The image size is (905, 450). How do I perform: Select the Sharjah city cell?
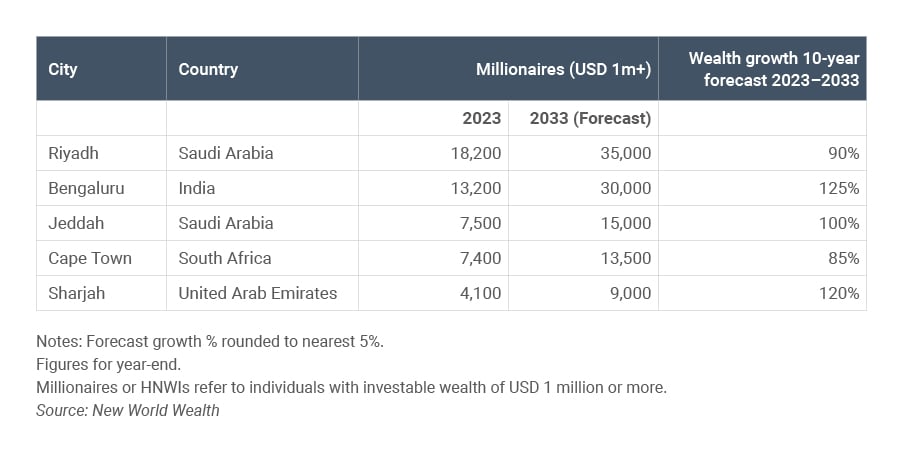click(76, 293)
